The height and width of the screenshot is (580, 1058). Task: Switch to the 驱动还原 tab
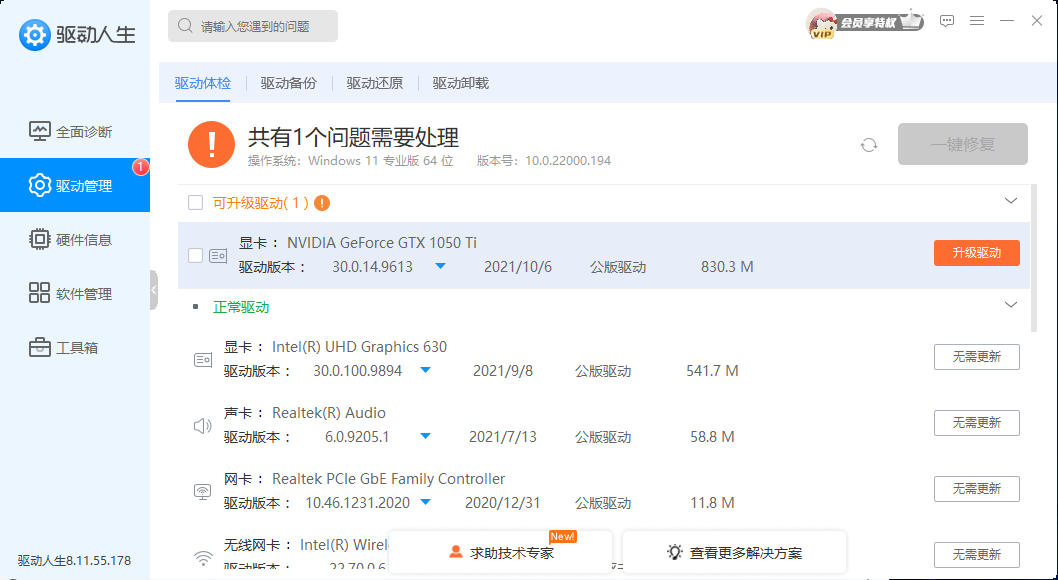click(x=374, y=83)
